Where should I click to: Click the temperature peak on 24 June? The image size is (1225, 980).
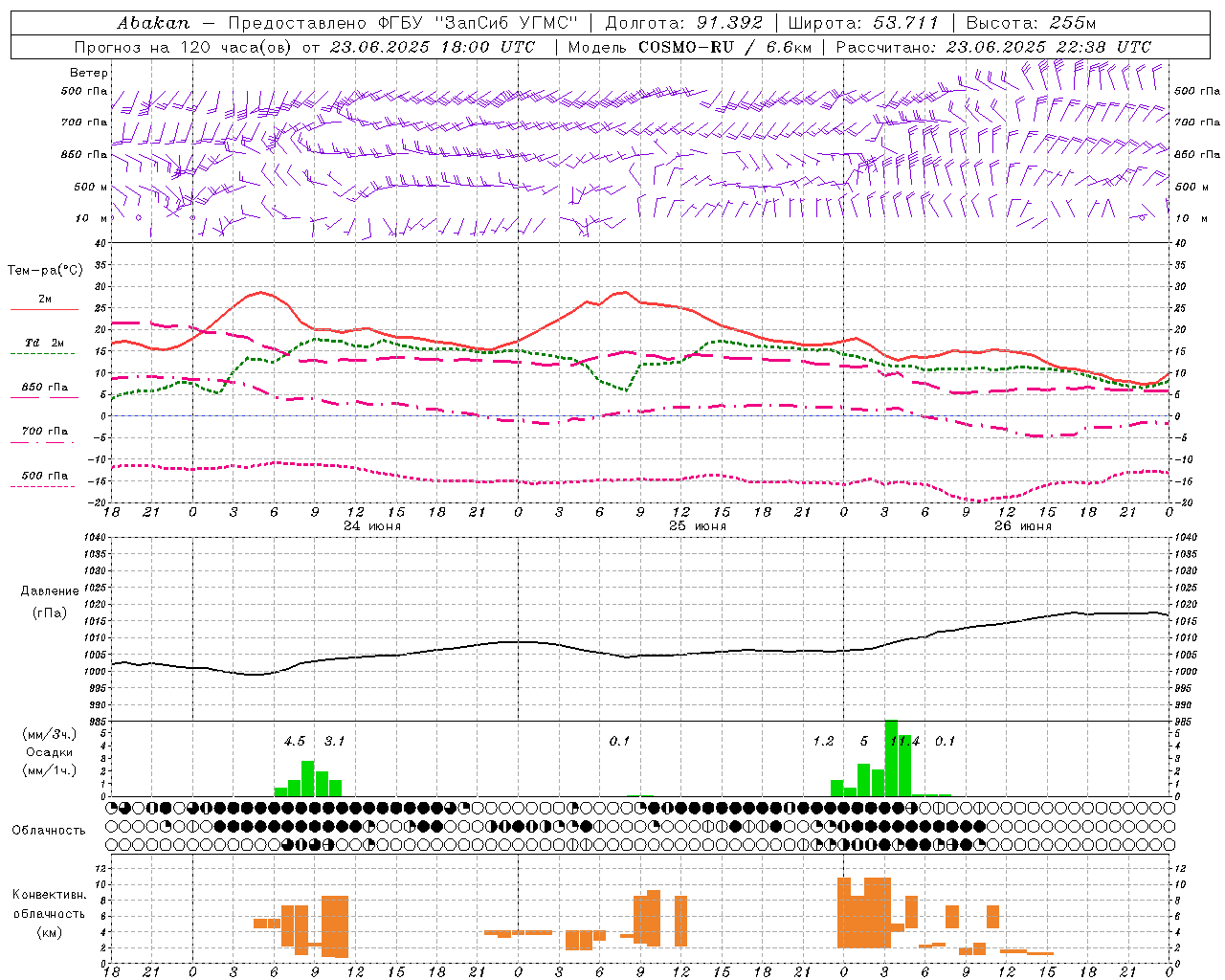click(x=260, y=293)
